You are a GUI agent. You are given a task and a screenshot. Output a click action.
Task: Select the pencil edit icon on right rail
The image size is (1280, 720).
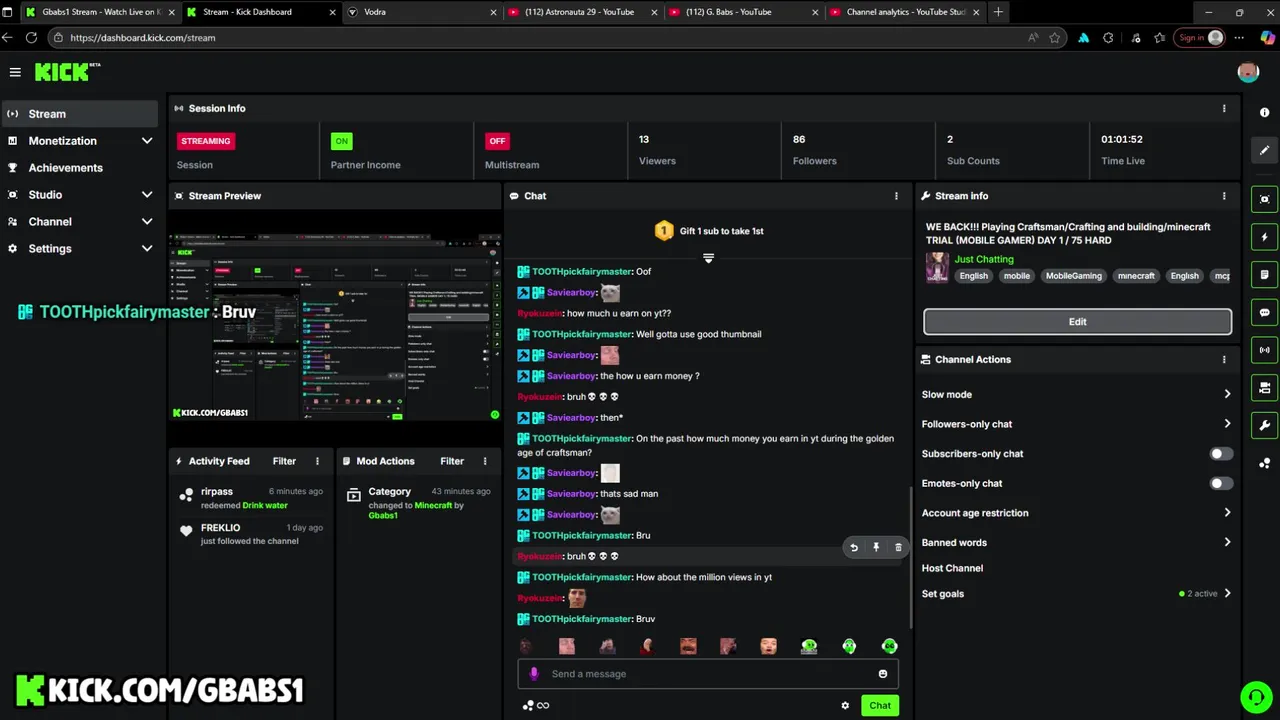pos(1265,151)
